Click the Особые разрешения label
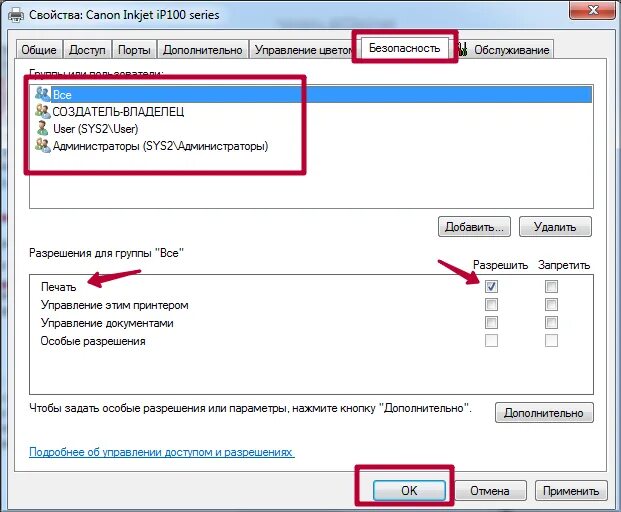 click(93, 341)
